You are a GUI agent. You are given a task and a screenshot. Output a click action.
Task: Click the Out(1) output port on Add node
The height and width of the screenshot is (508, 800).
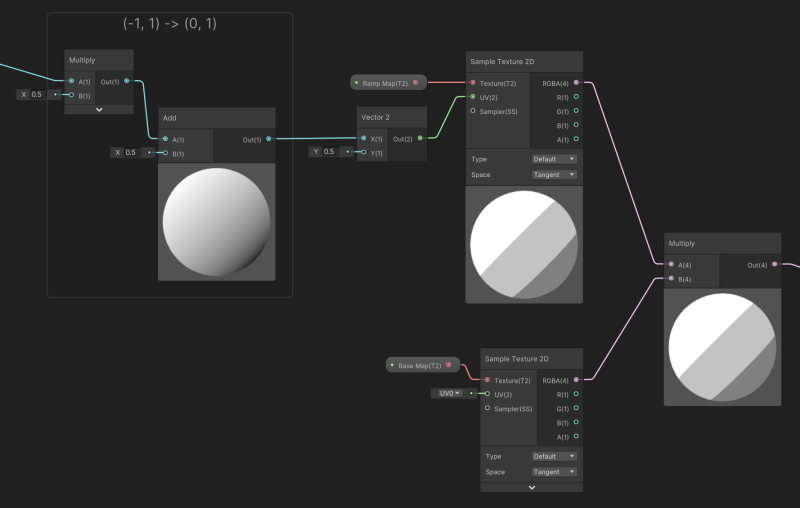point(269,139)
